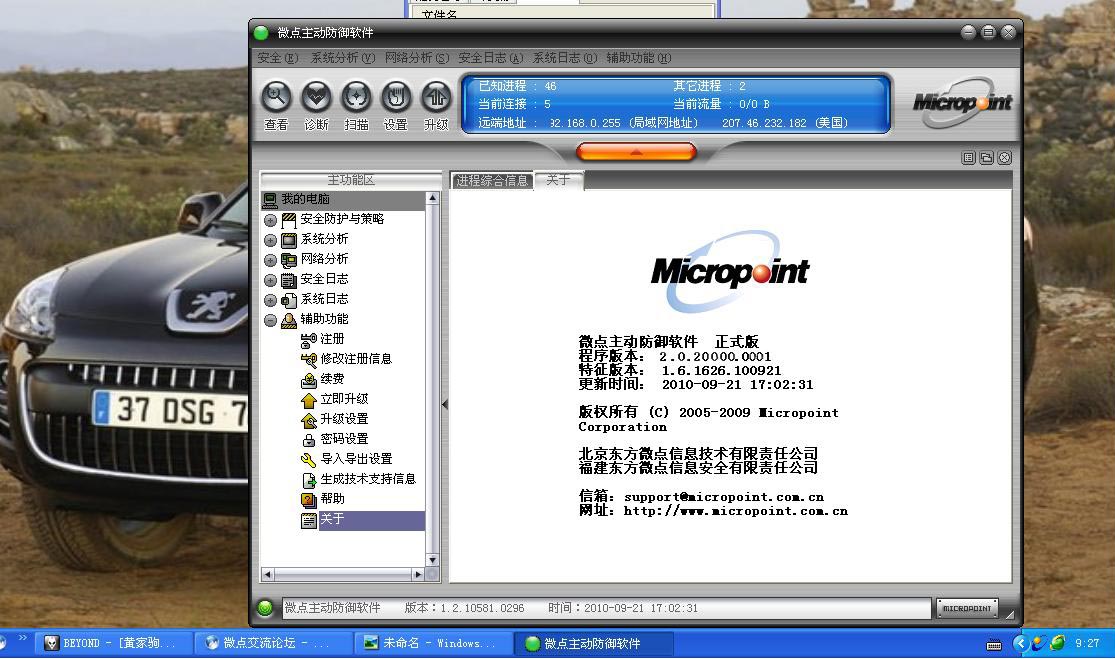Switch to the 未命名 Windows taskbar item

pos(434,643)
